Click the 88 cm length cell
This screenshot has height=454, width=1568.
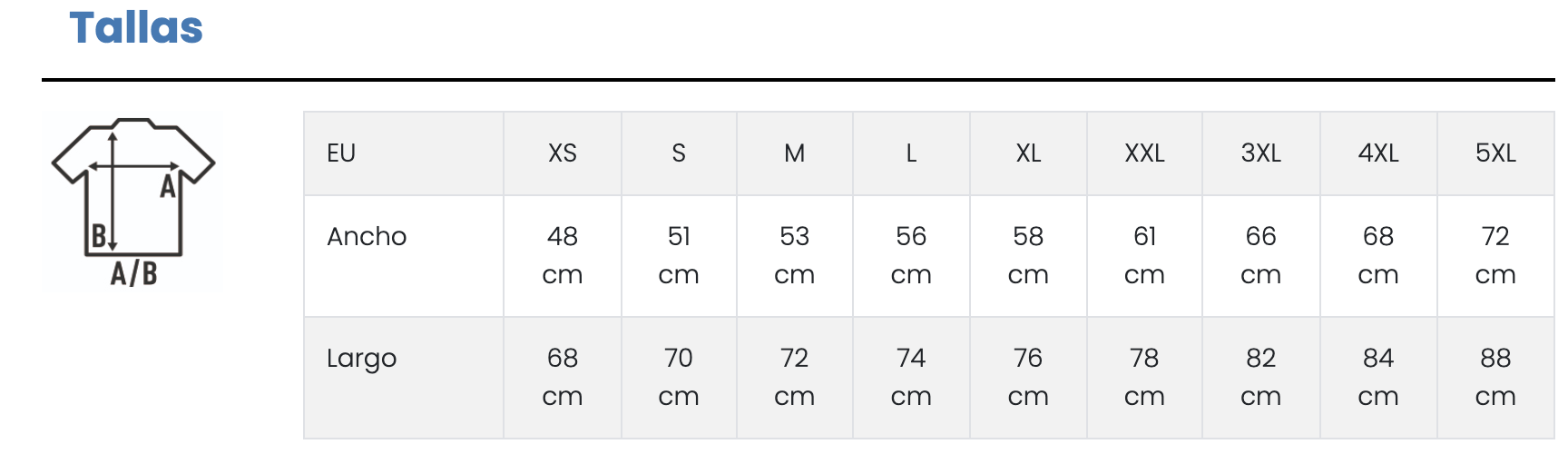[1495, 377]
